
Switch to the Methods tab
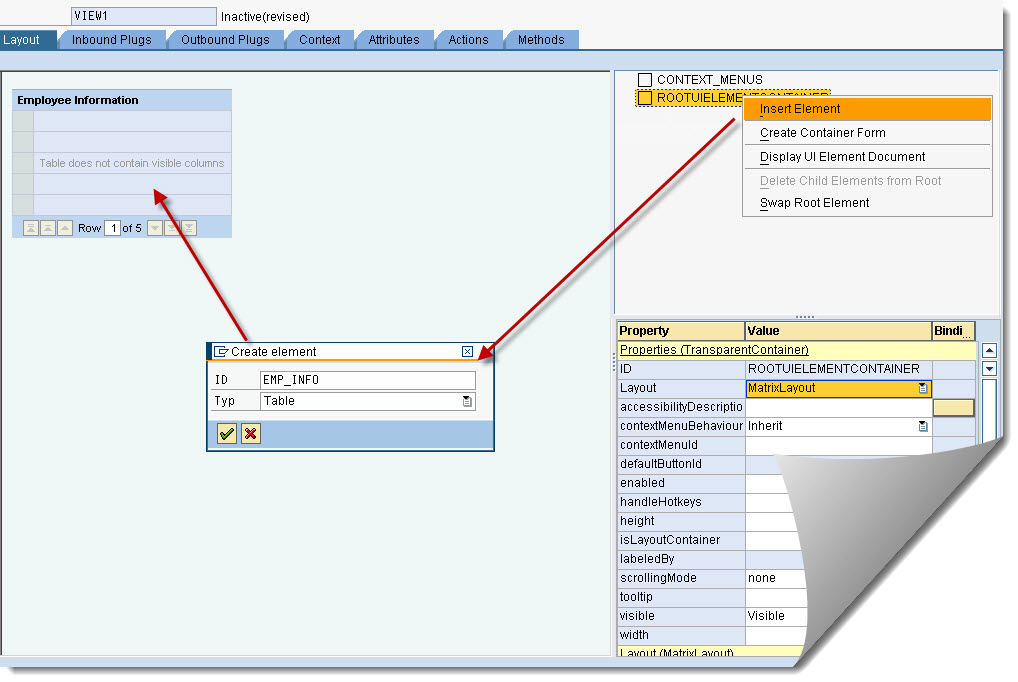540,40
